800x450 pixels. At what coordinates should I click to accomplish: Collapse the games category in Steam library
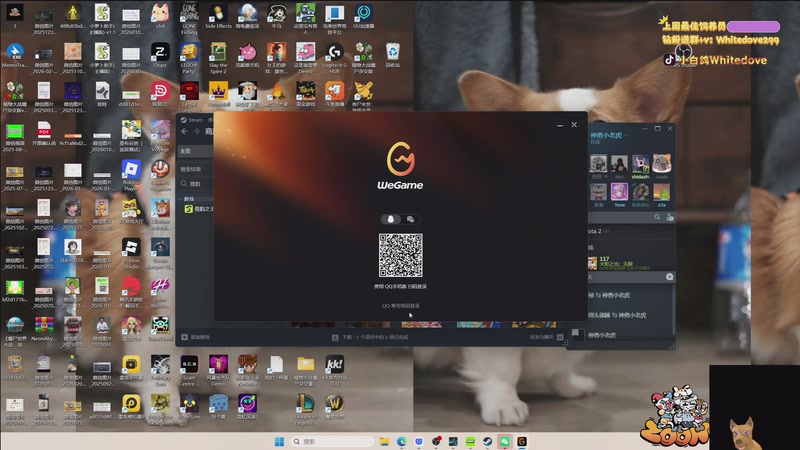tap(181, 199)
